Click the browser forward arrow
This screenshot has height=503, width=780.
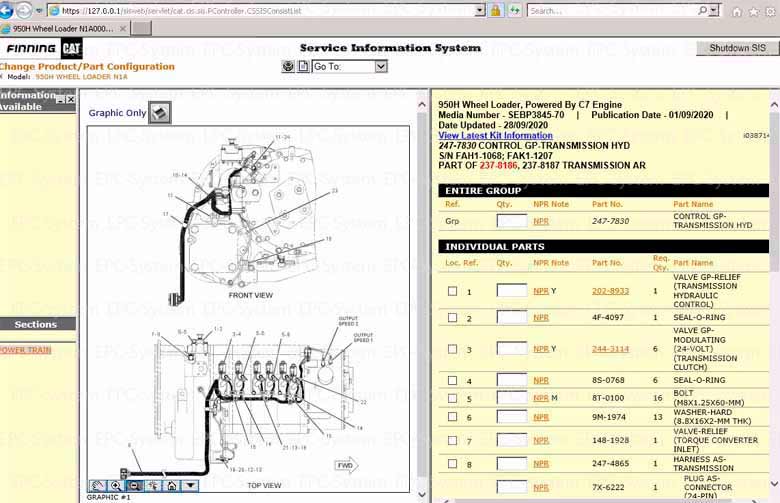point(23,10)
